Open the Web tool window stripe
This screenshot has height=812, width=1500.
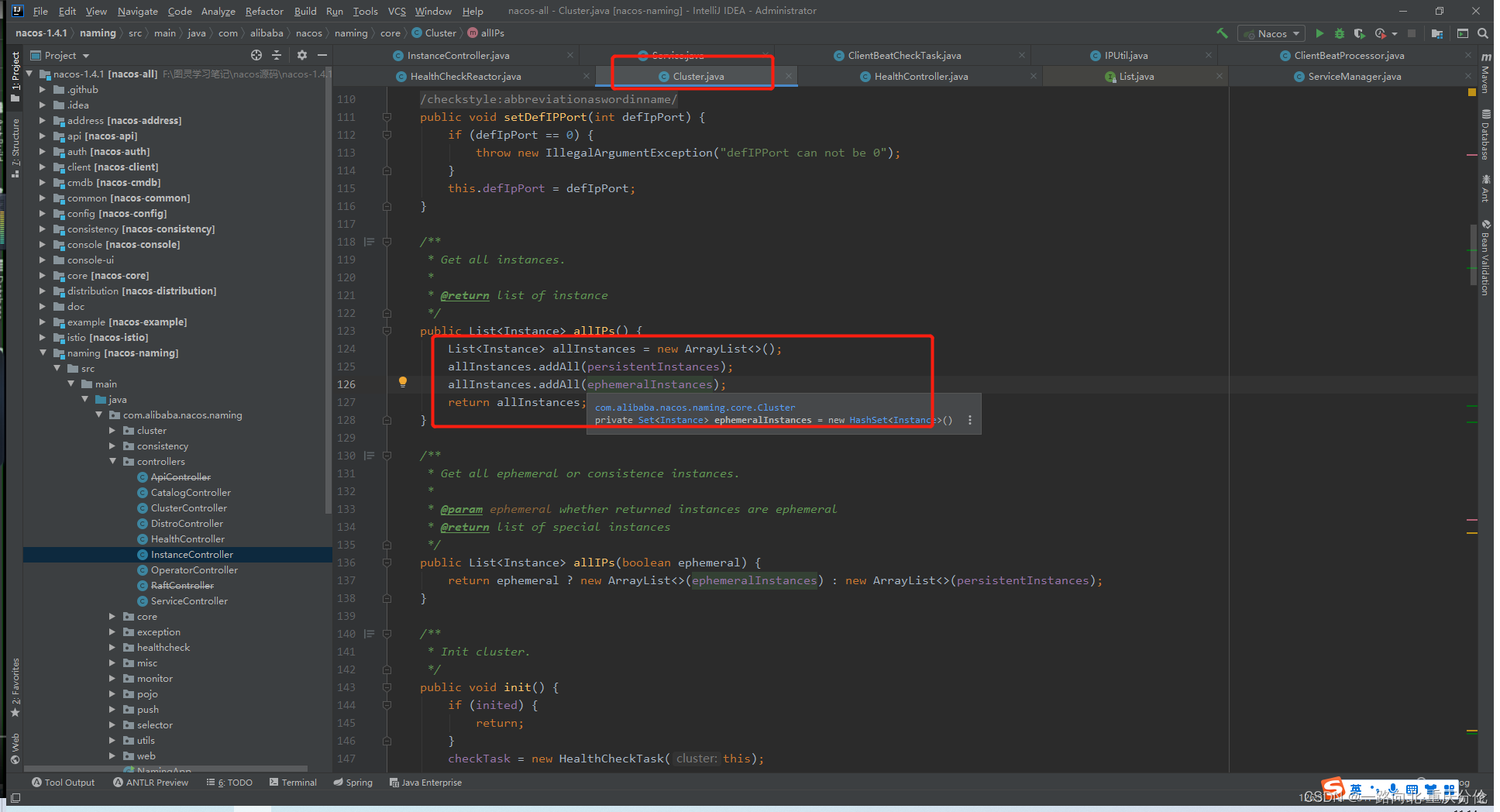click(15, 748)
